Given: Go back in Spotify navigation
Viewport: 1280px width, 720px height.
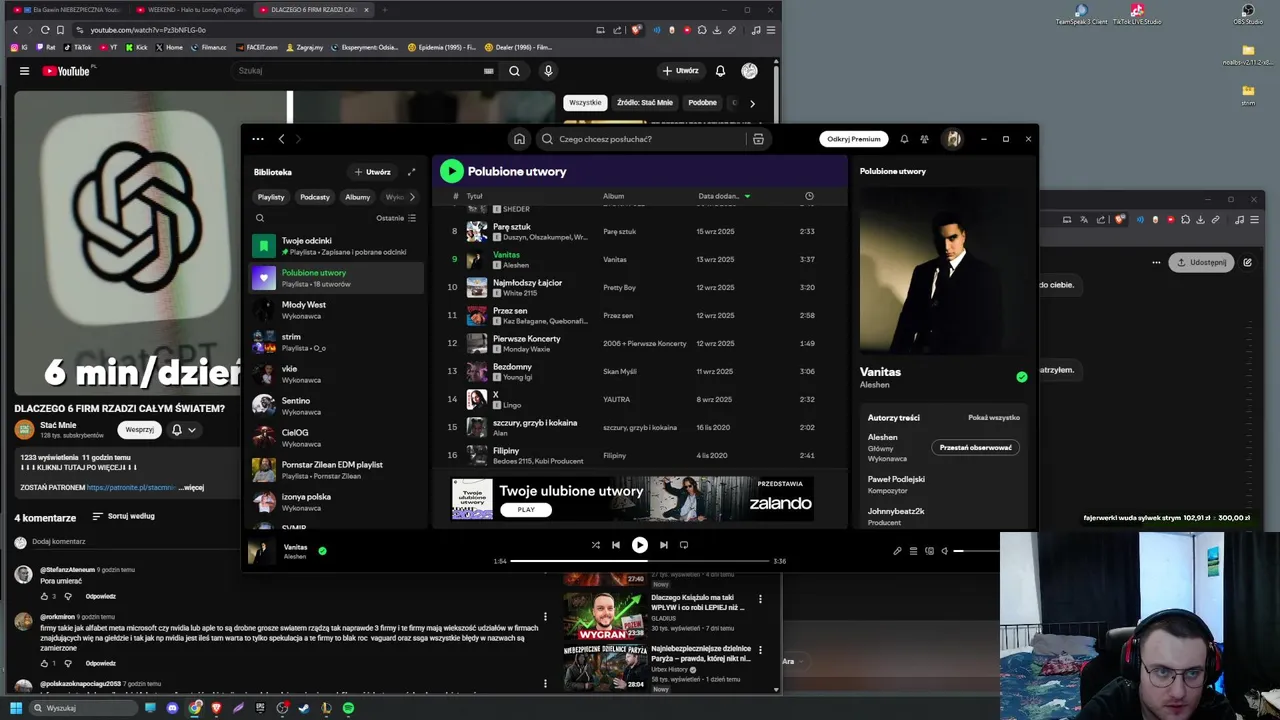Looking at the screenshot, I should 281,139.
